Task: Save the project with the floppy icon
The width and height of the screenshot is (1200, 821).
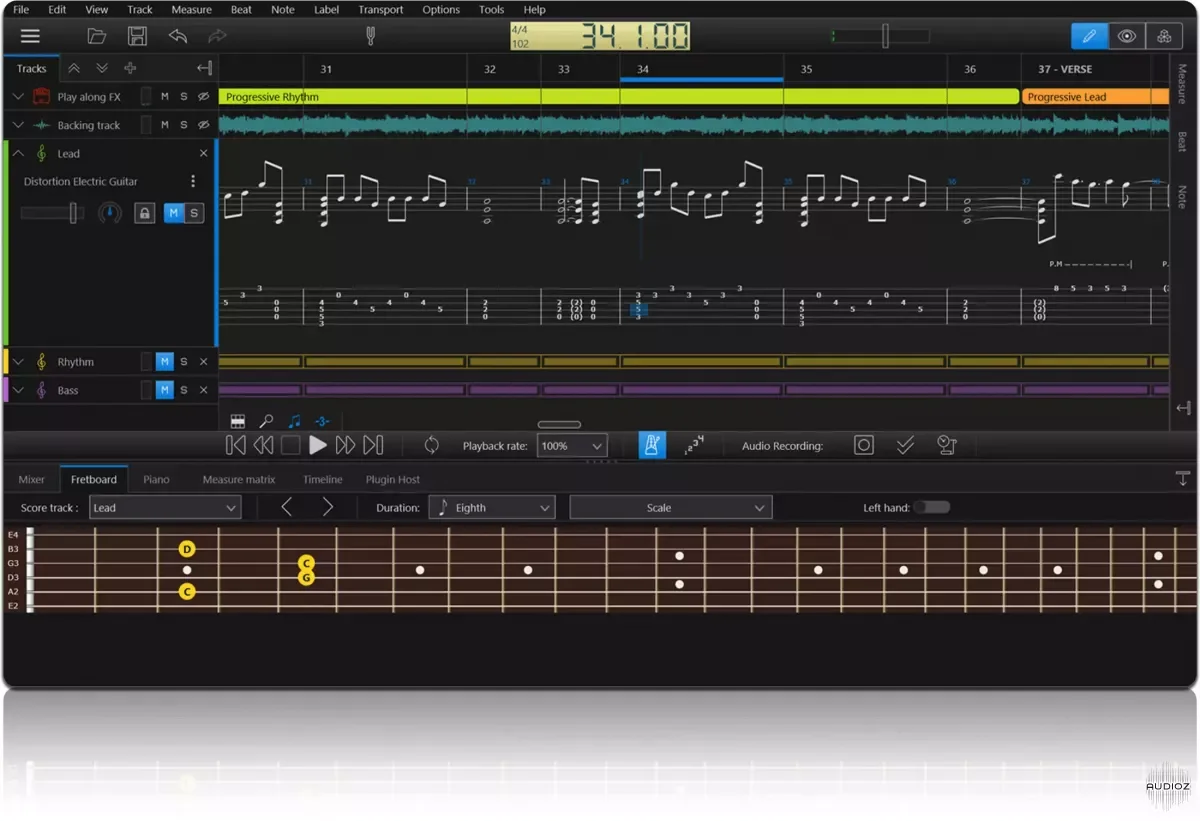Action: 137,36
